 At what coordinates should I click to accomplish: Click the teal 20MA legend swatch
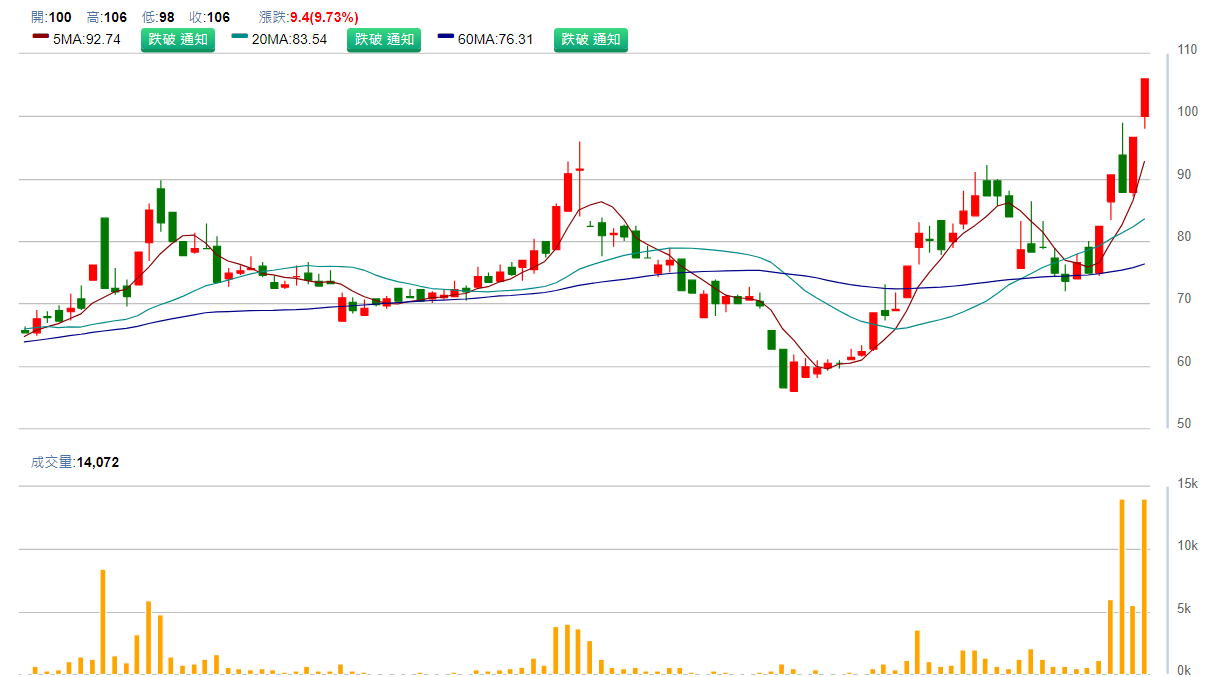(240, 38)
